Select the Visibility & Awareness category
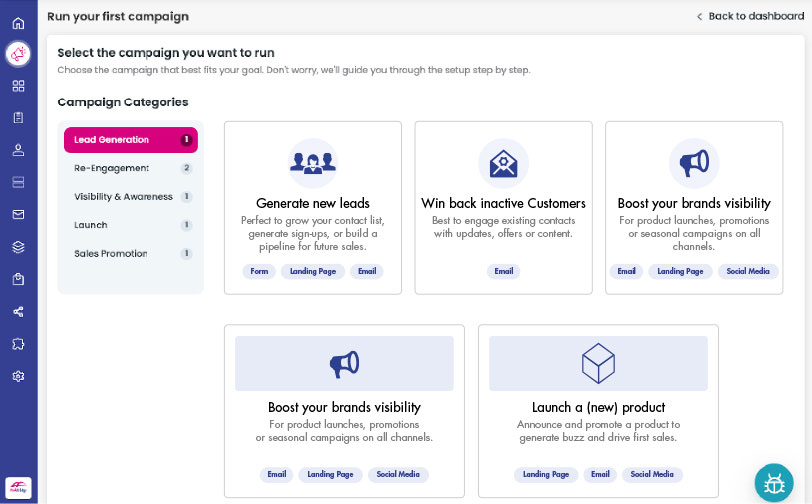Screen dimensions: 812x504 pos(130,197)
